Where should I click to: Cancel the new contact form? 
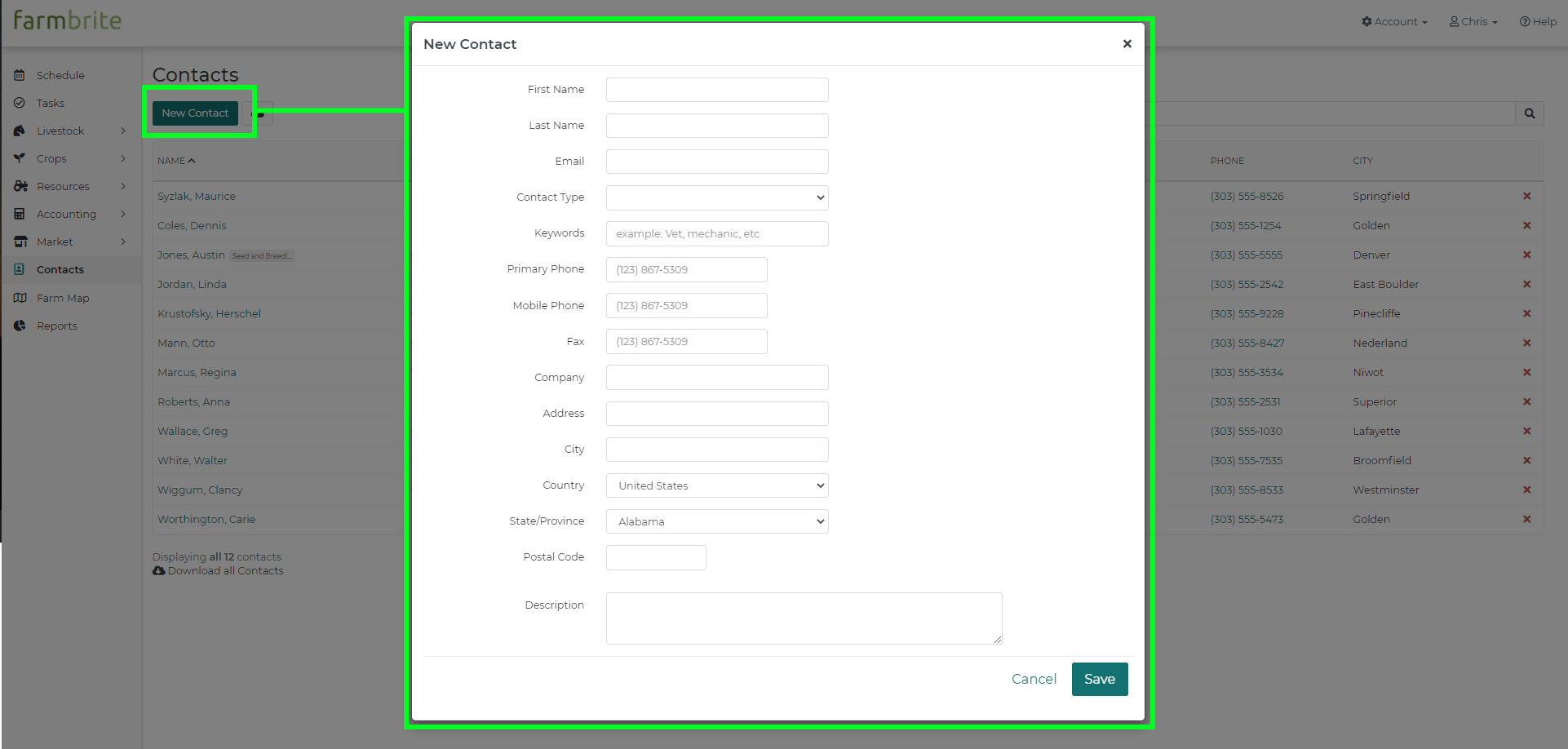tap(1034, 679)
